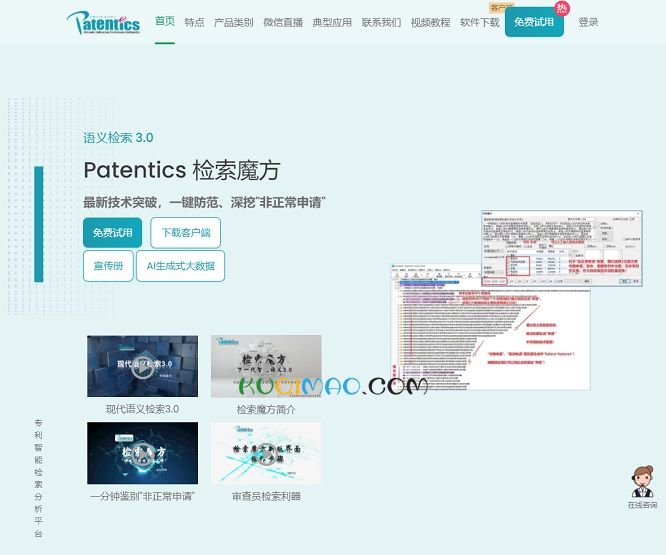
Task: Open the 软件下载 menu item
Action: tap(480, 22)
